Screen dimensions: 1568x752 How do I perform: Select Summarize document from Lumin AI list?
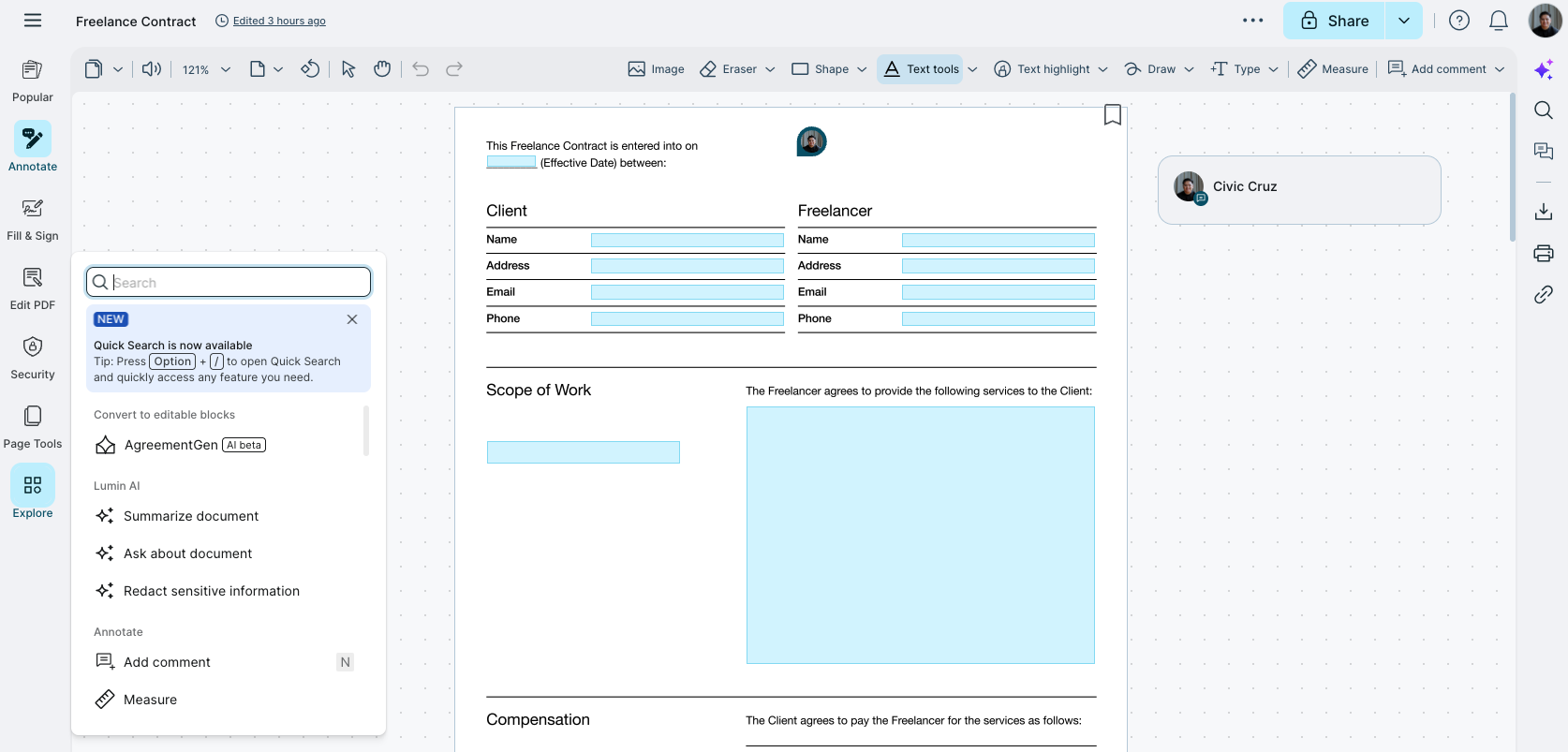pos(191,516)
